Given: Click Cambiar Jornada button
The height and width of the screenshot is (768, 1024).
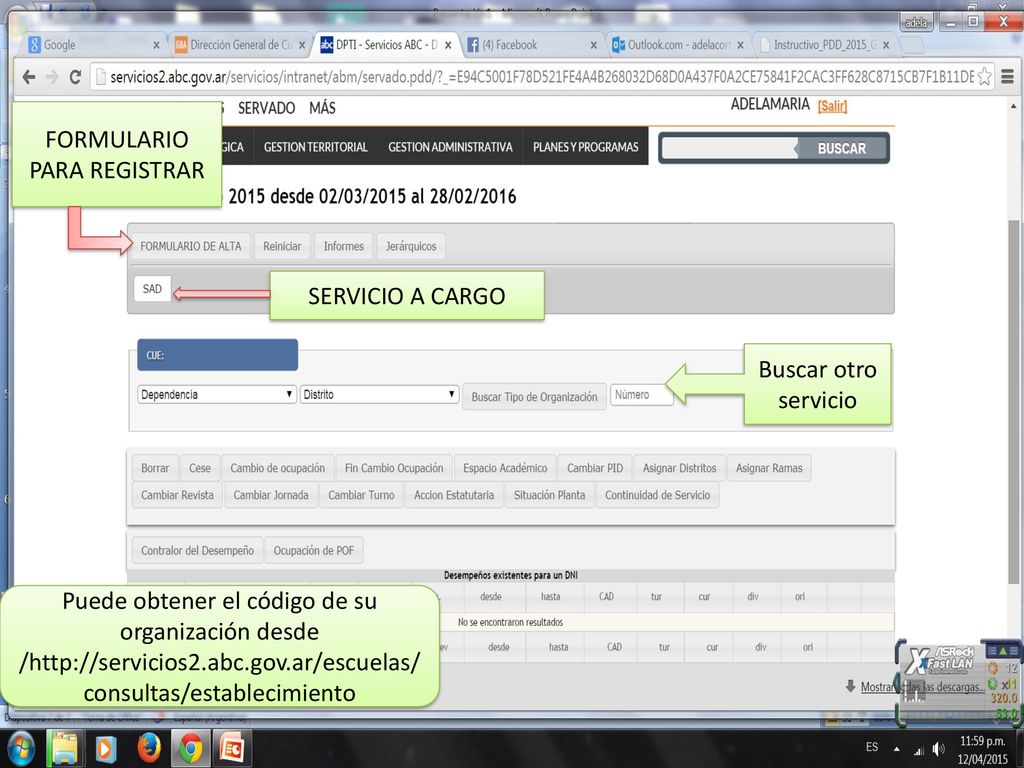Looking at the screenshot, I should (x=270, y=495).
